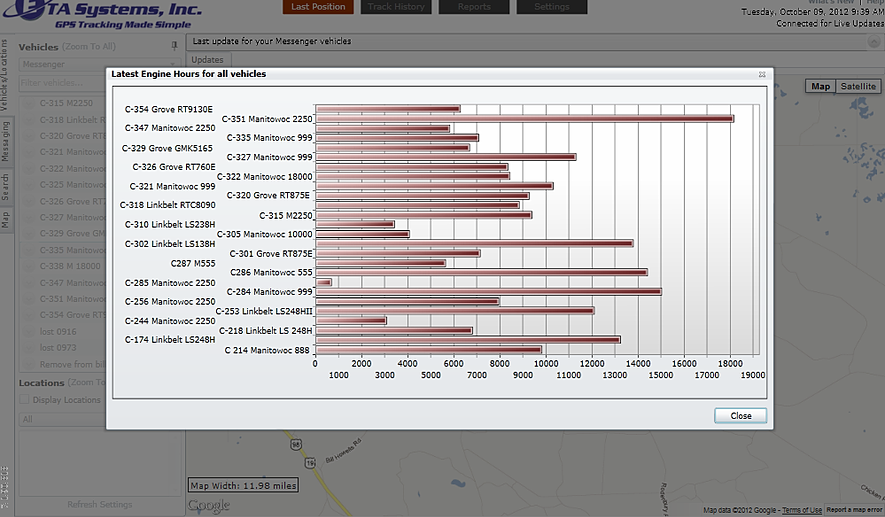Click the Google logo on map
This screenshot has height=517, width=885.
[209, 506]
